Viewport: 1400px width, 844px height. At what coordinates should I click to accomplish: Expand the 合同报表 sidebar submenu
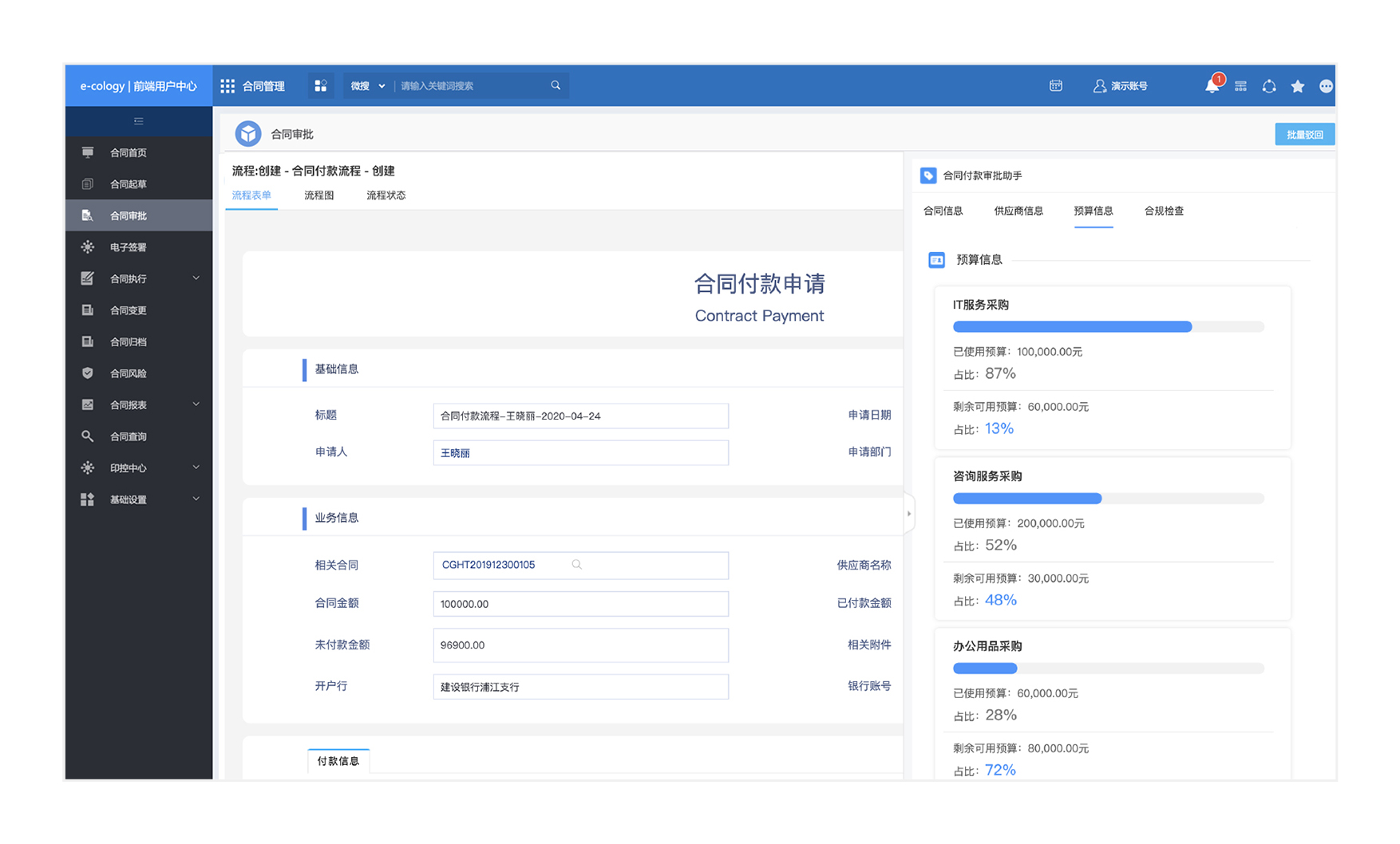196,404
